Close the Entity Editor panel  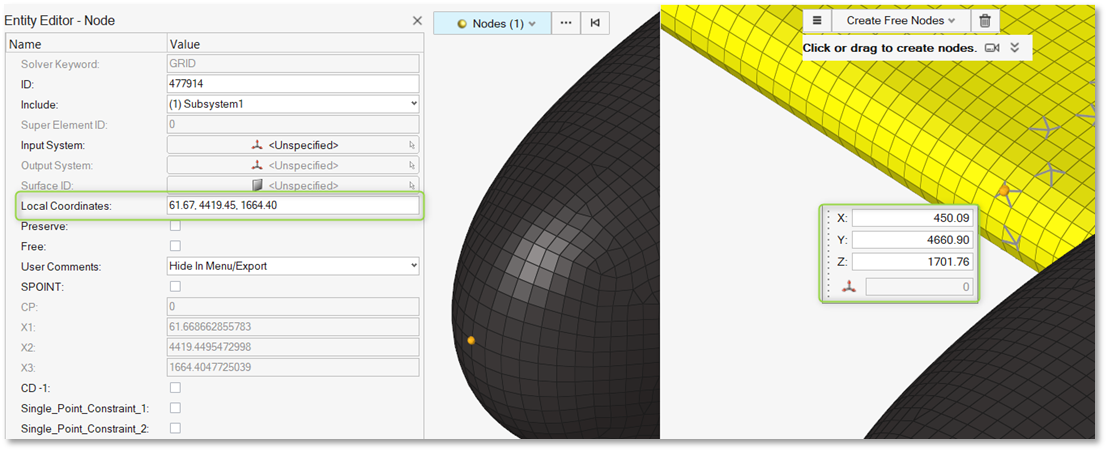pos(417,21)
